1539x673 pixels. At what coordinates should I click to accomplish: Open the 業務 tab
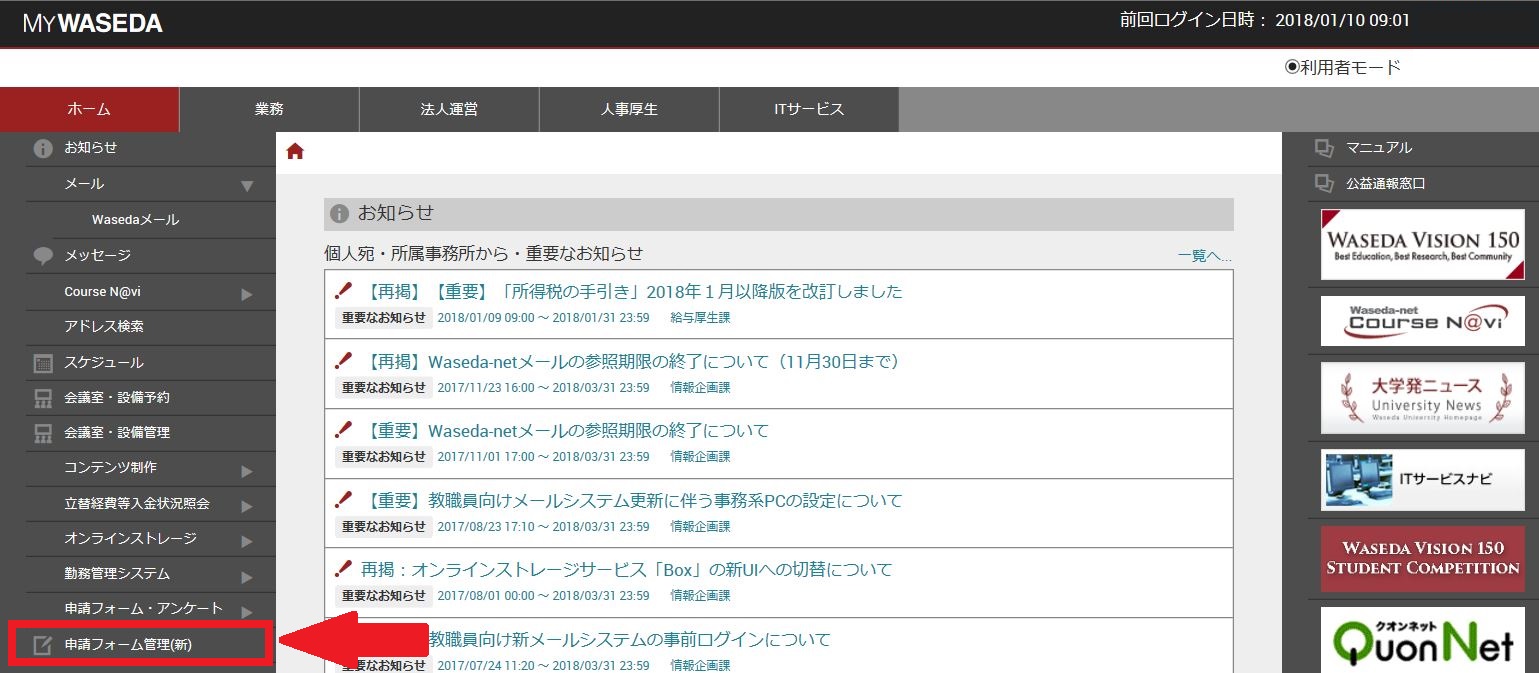point(269,110)
